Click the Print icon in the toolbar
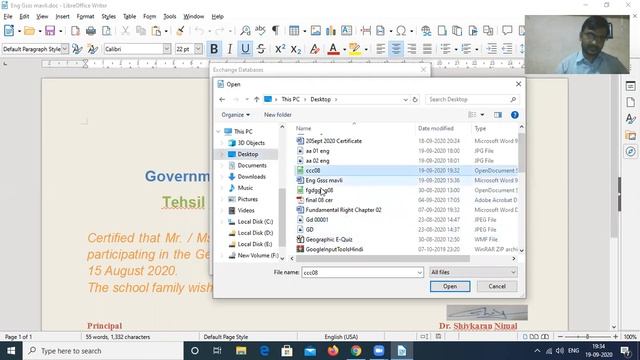This screenshot has height=360, width=640. pos(91,31)
